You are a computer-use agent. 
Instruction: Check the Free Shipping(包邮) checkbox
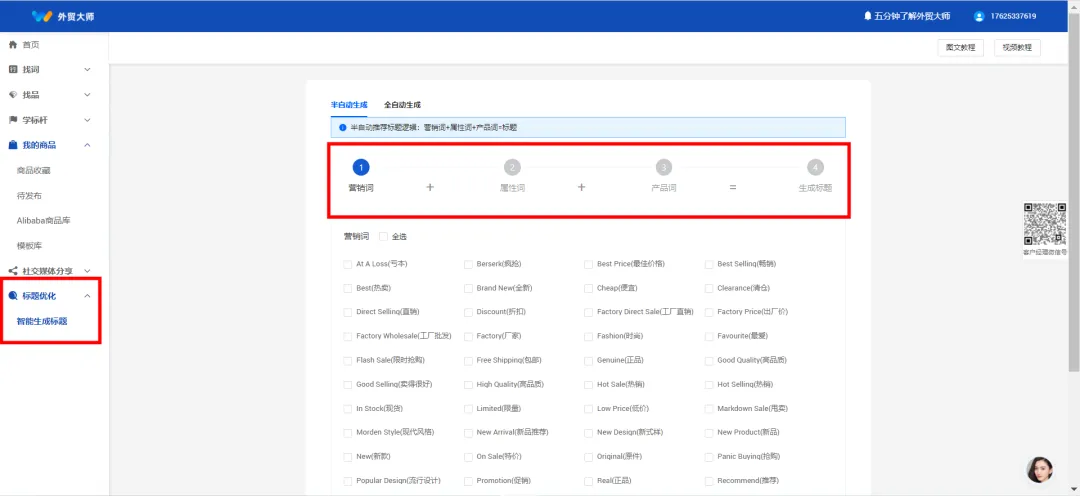[468, 360]
